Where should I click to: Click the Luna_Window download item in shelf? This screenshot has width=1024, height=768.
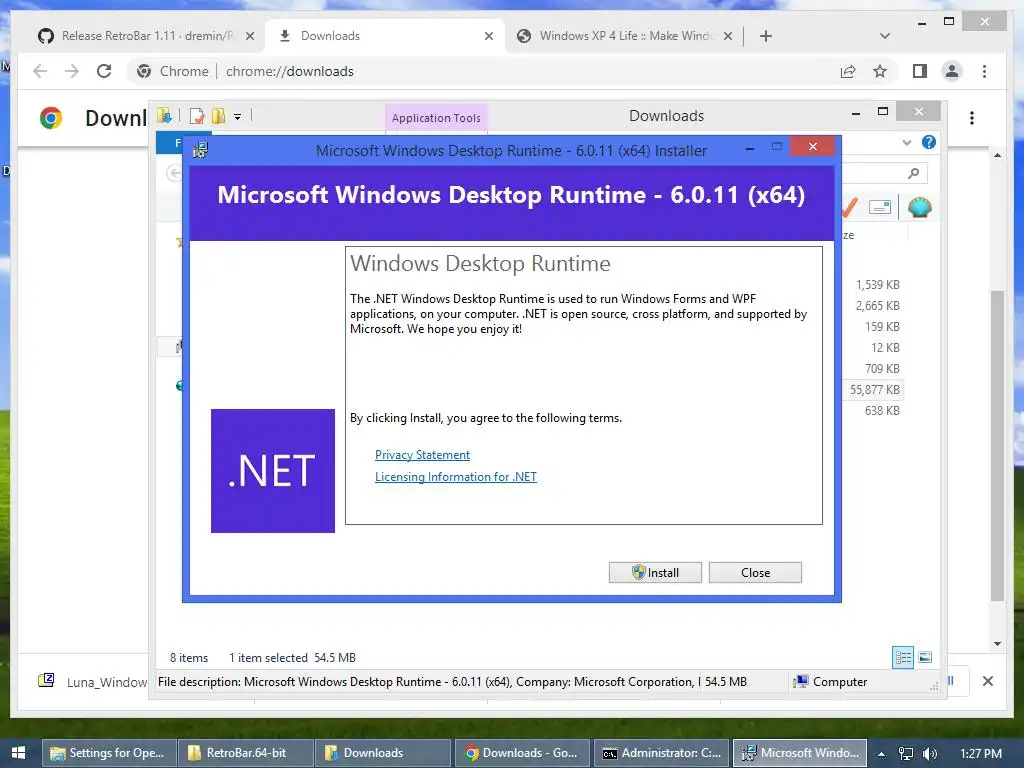[91, 682]
